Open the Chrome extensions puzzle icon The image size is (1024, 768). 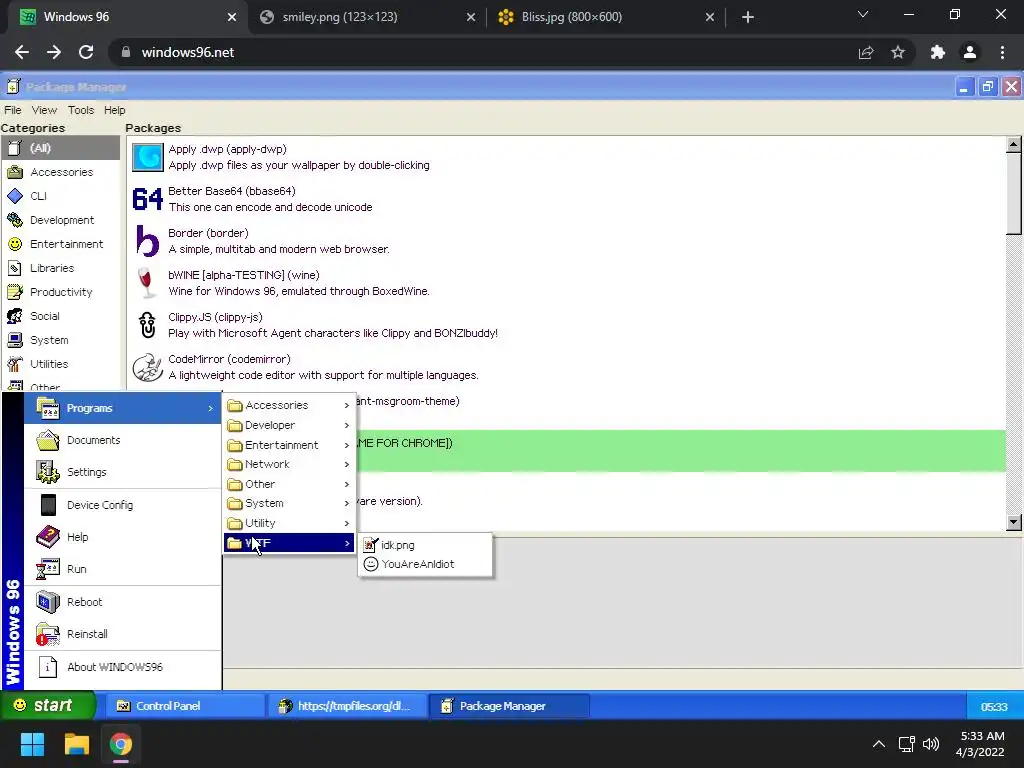pos(938,52)
